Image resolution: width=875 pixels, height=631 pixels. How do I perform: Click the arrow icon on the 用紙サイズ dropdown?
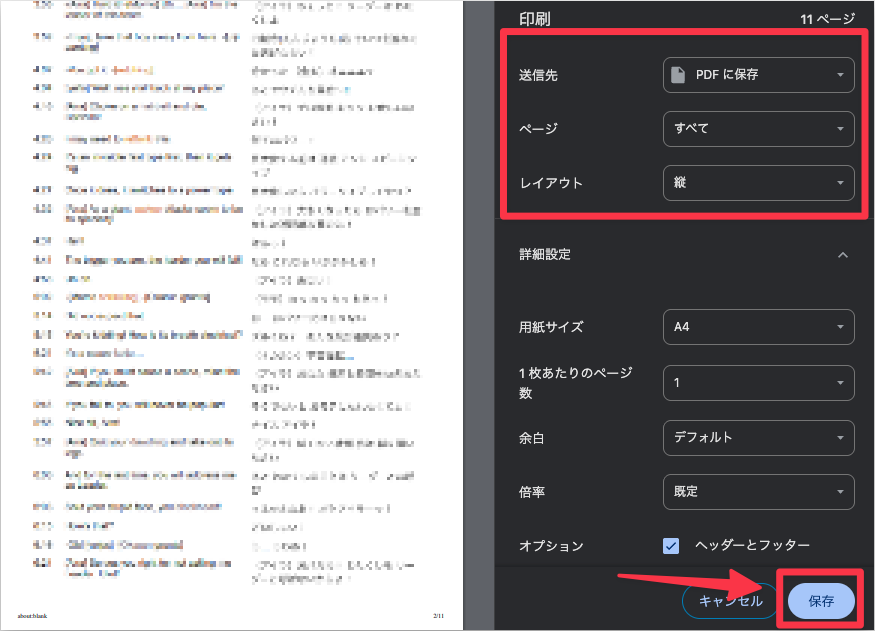pos(842,327)
